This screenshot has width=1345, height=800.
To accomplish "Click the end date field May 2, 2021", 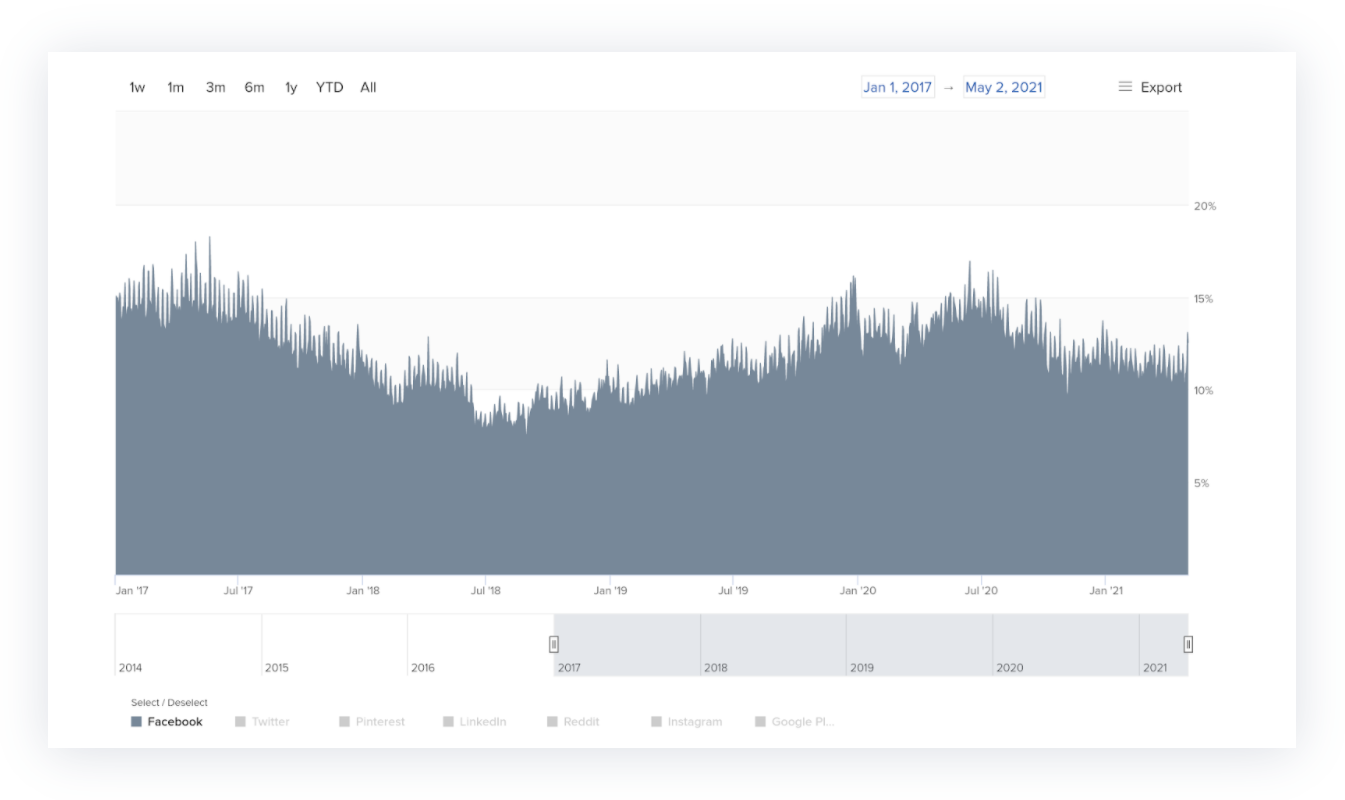I will (x=1003, y=87).
